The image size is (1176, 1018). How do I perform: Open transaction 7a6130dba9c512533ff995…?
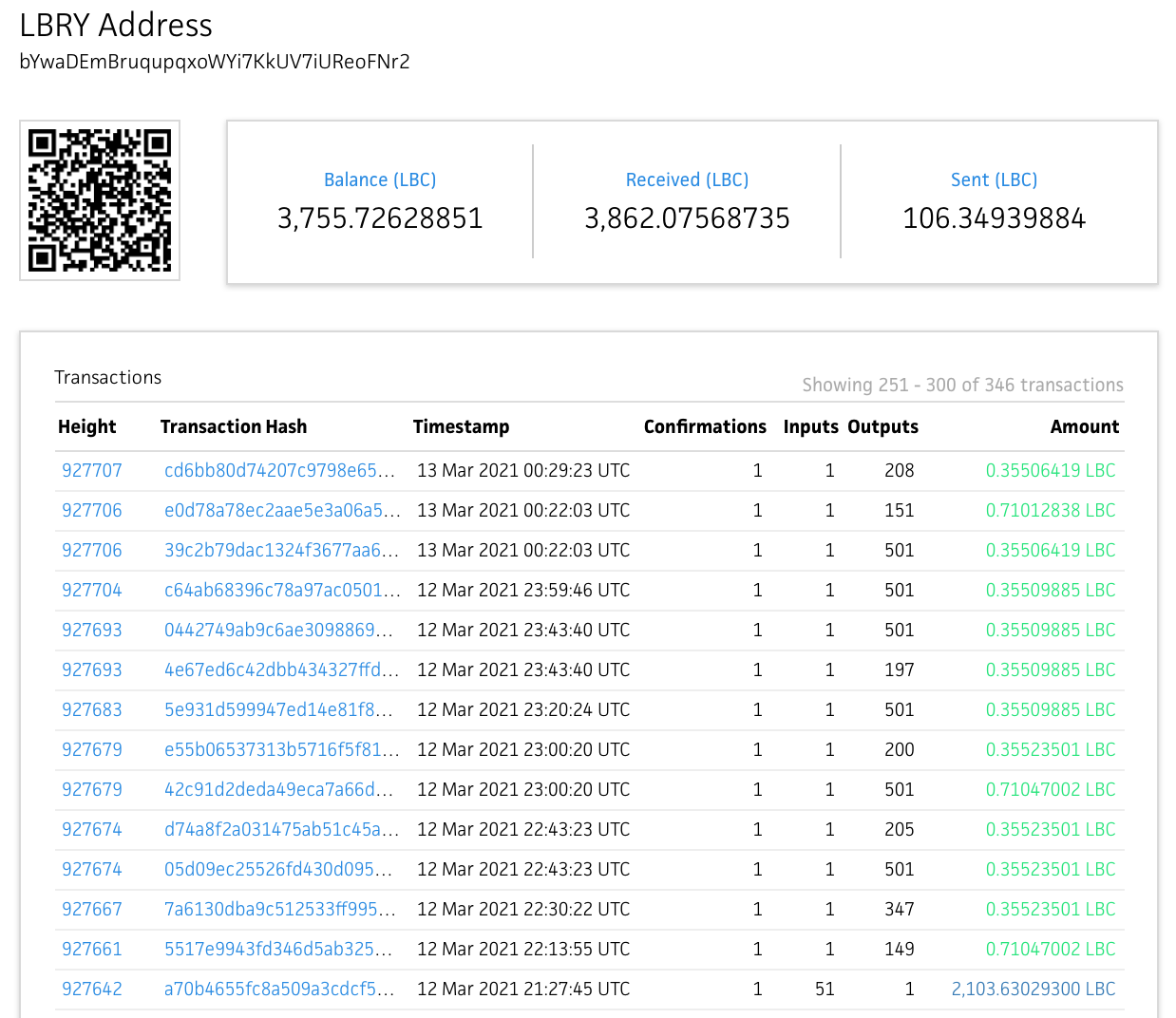[x=280, y=909]
